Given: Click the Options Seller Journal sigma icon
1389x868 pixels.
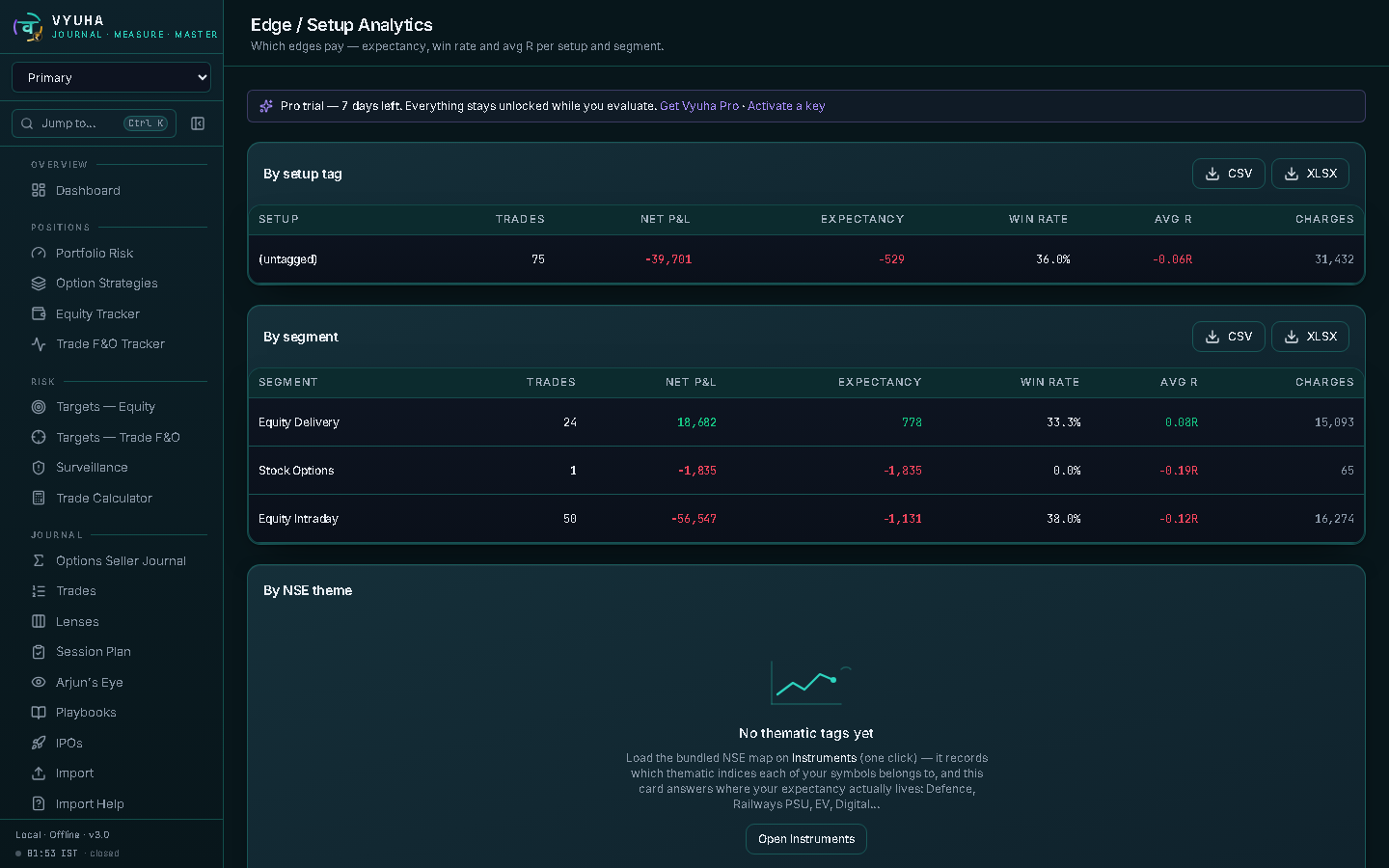Looking at the screenshot, I should click(39, 561).
